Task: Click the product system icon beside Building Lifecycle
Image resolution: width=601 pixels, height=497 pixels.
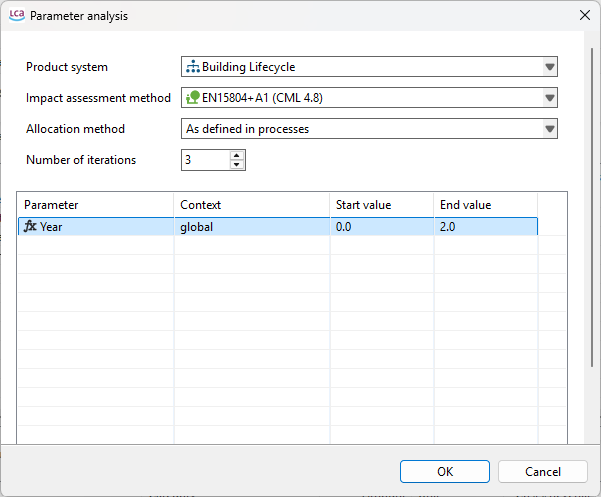Action: point(193,67)
